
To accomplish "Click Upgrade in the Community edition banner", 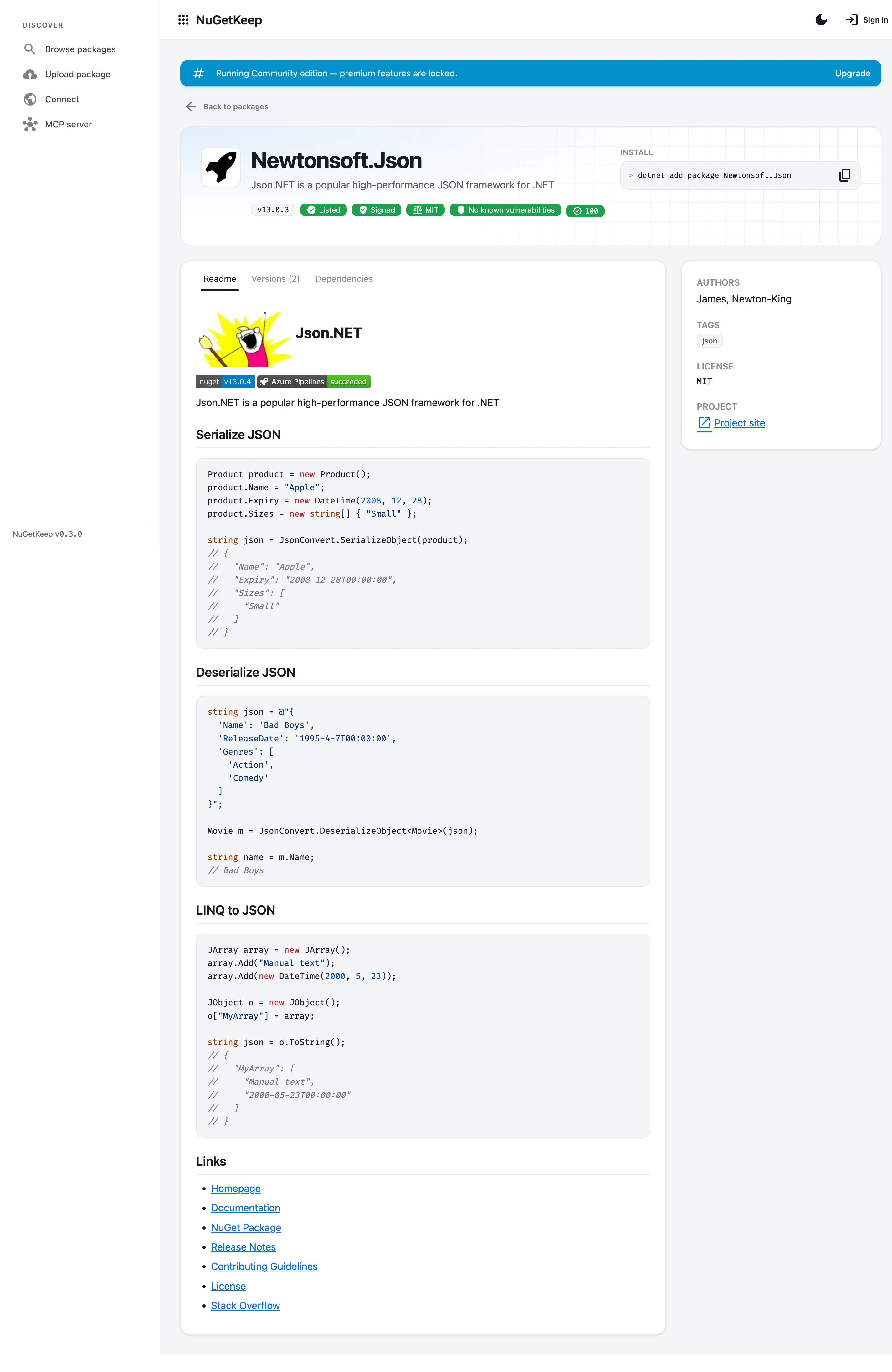I will point(852,73).
